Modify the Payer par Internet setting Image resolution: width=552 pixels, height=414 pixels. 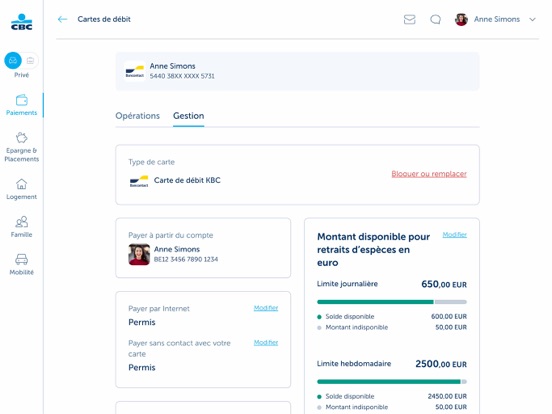266,308
